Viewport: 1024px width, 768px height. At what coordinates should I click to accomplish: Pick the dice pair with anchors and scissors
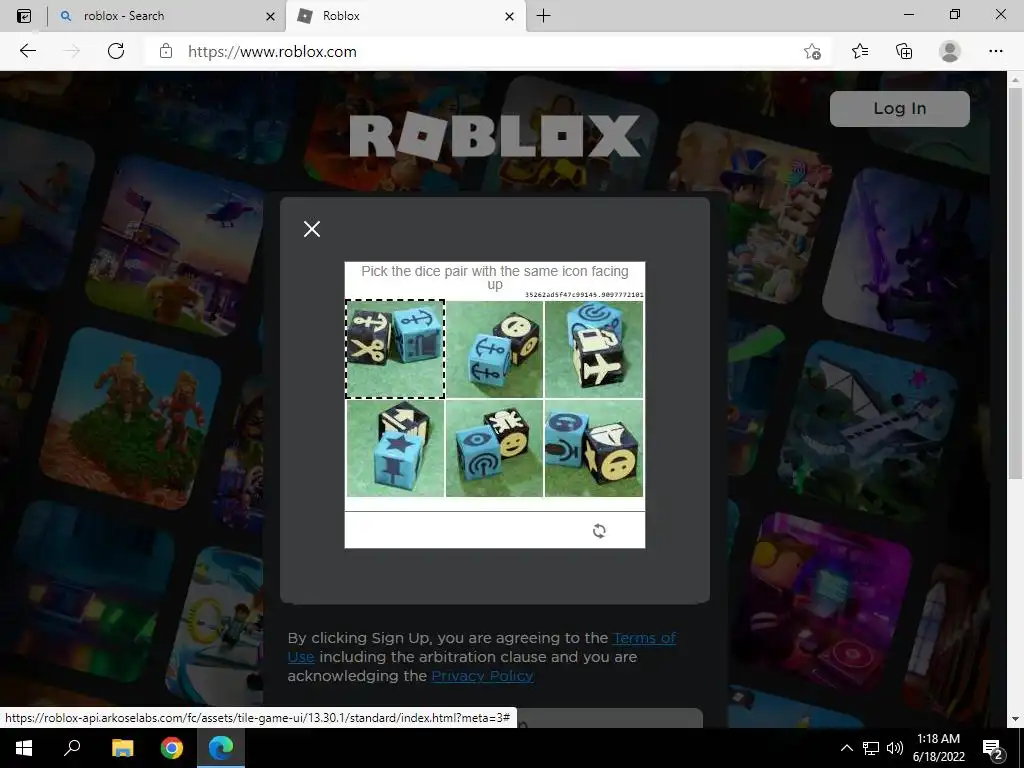395,349
